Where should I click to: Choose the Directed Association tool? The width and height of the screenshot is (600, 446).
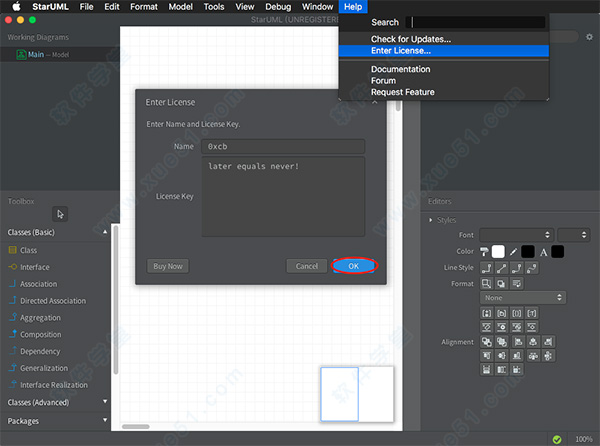53,301
